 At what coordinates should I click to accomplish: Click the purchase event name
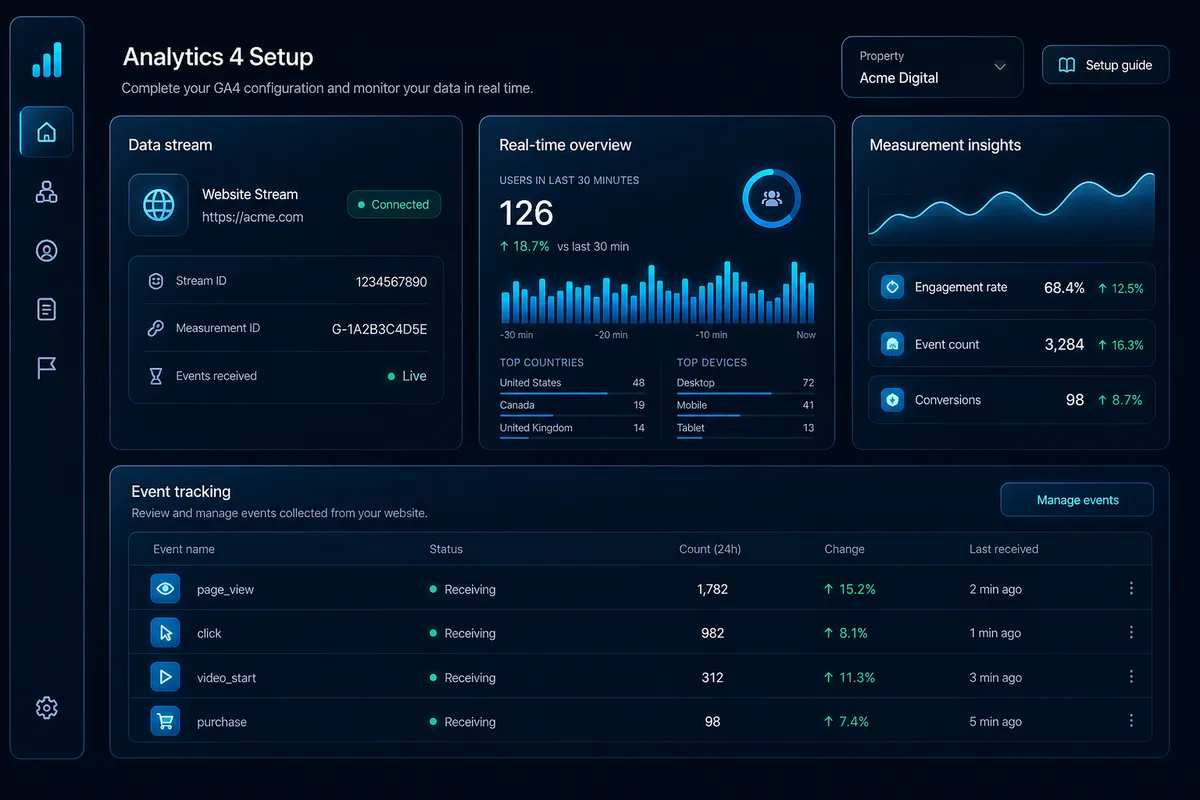click(x=222, y=722)
